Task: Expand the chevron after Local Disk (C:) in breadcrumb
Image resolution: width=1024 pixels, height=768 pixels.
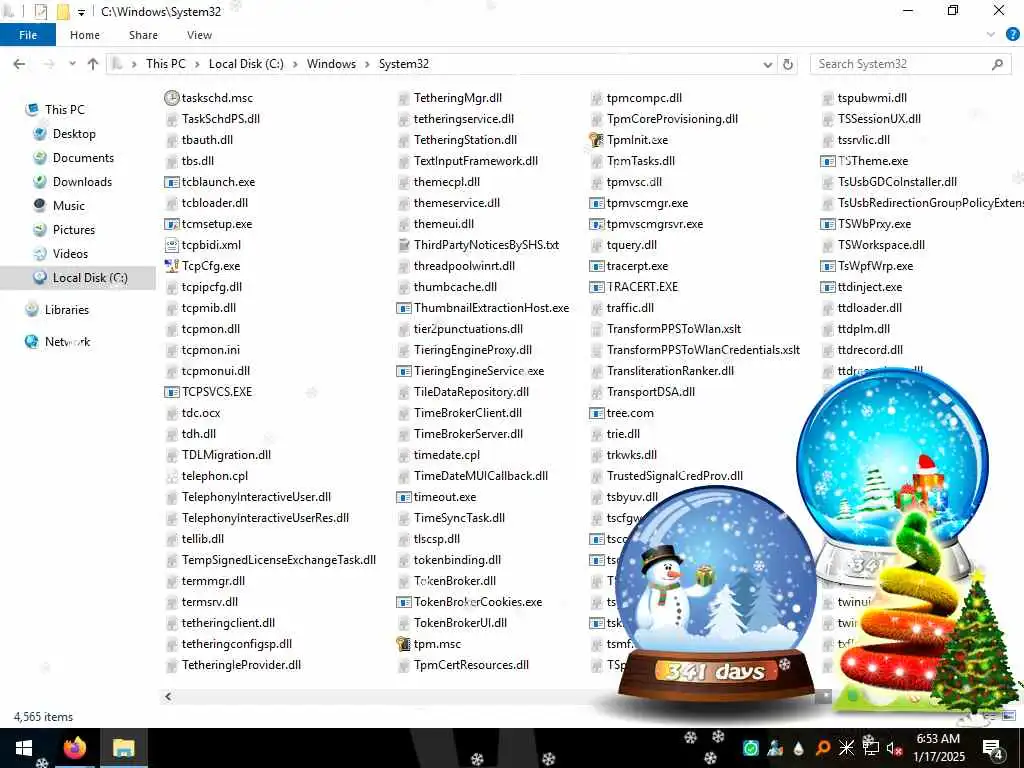Action: pos(295,64)
